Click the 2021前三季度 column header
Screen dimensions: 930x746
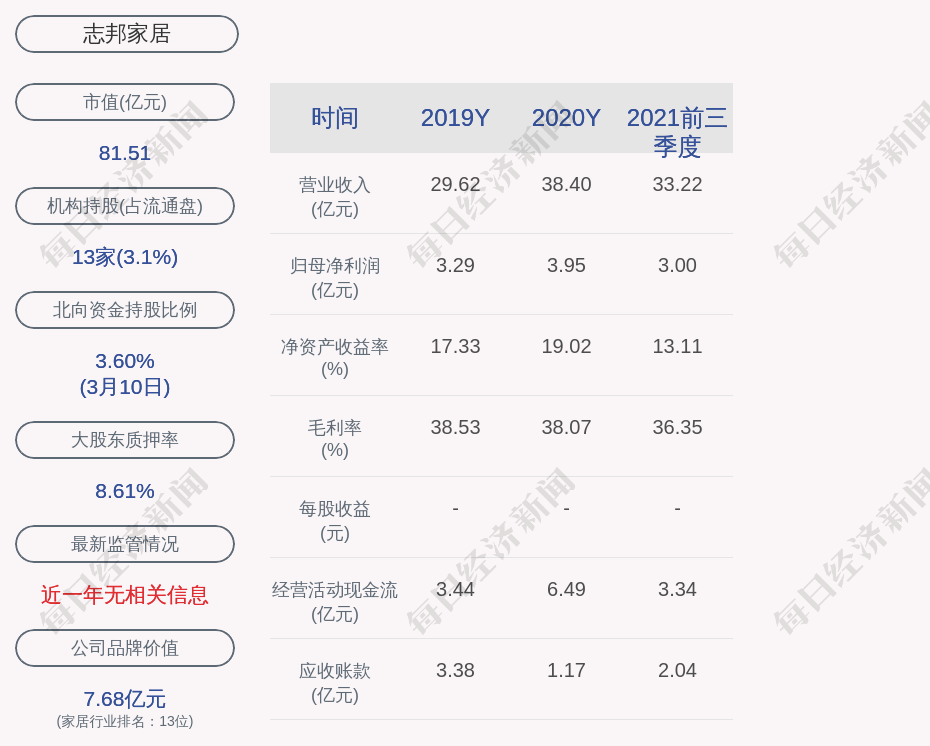[x=677, y=132]
